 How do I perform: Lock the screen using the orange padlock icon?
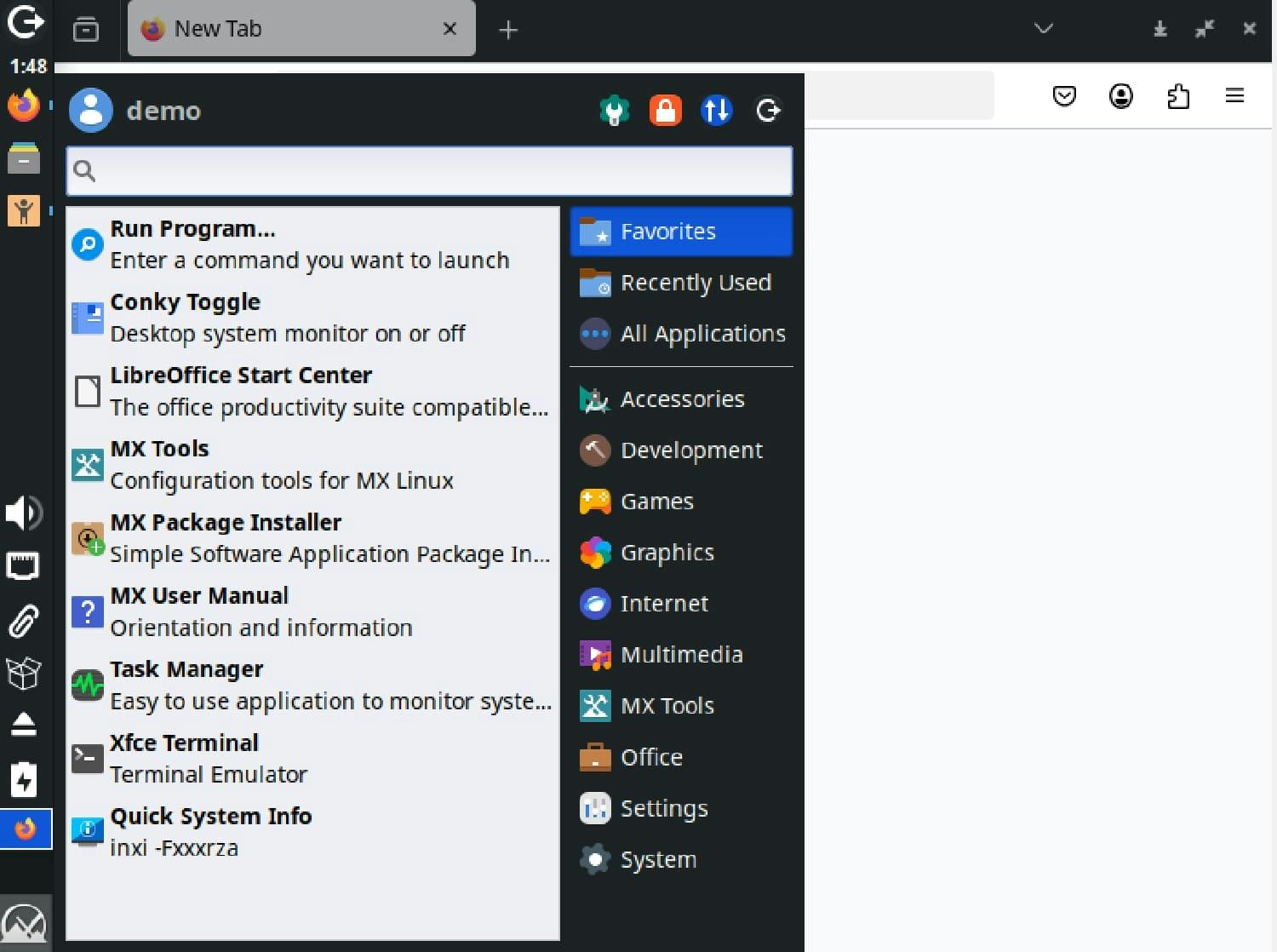[666, 110]
